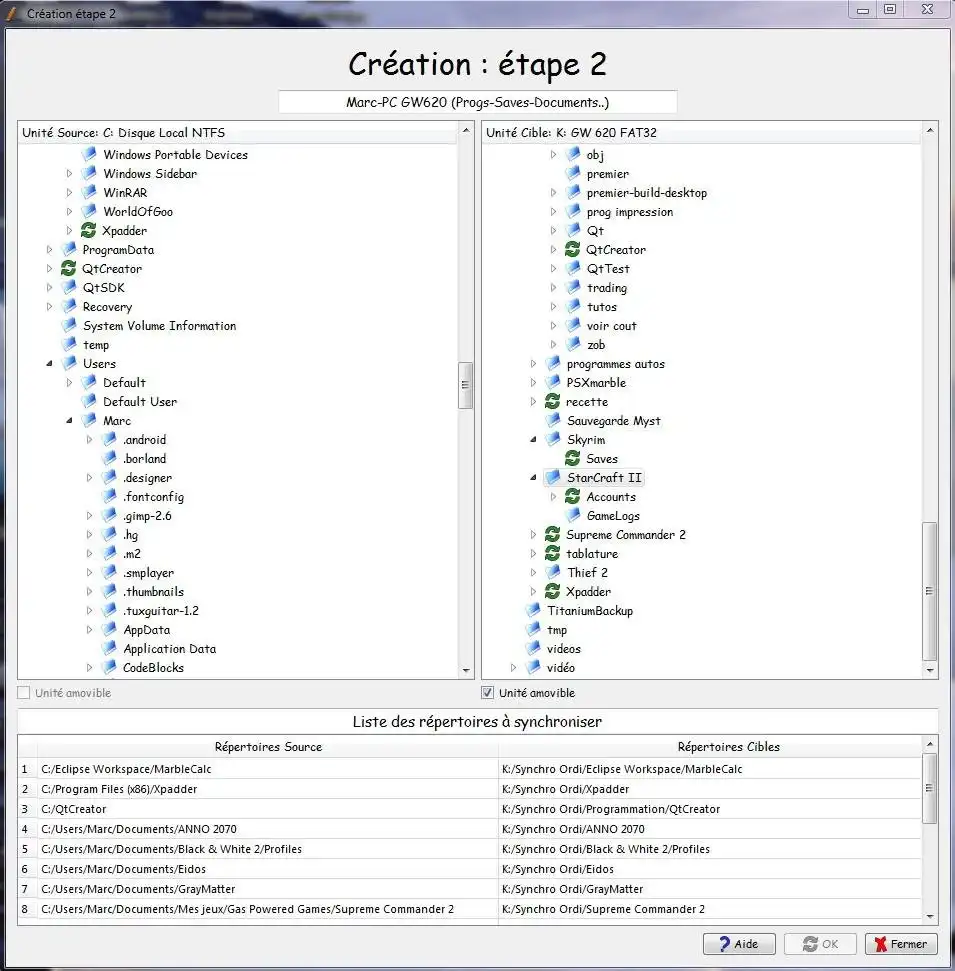This screenshot has height=971, width=955.
Task: Click sync icon beside Xpadder in target tree
Action: pyautogui.click(x=552, y=591)
